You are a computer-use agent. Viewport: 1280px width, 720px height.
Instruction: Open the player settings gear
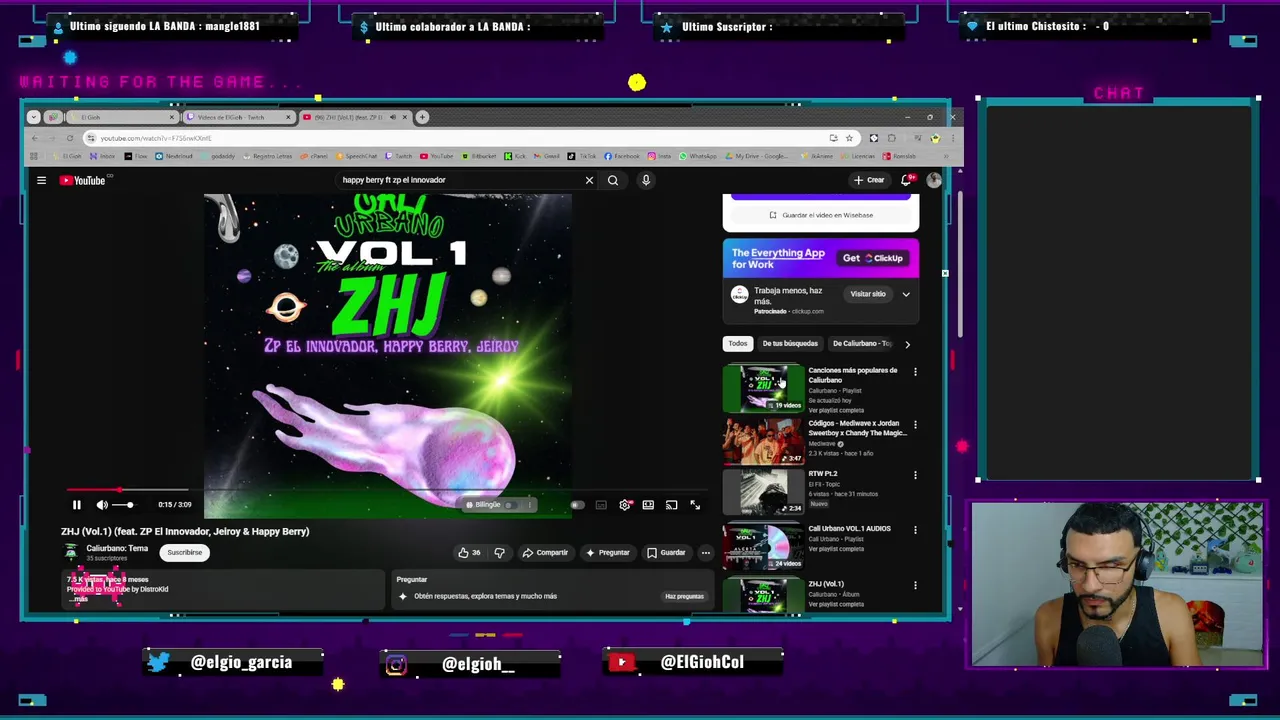[x=625, y=505]
